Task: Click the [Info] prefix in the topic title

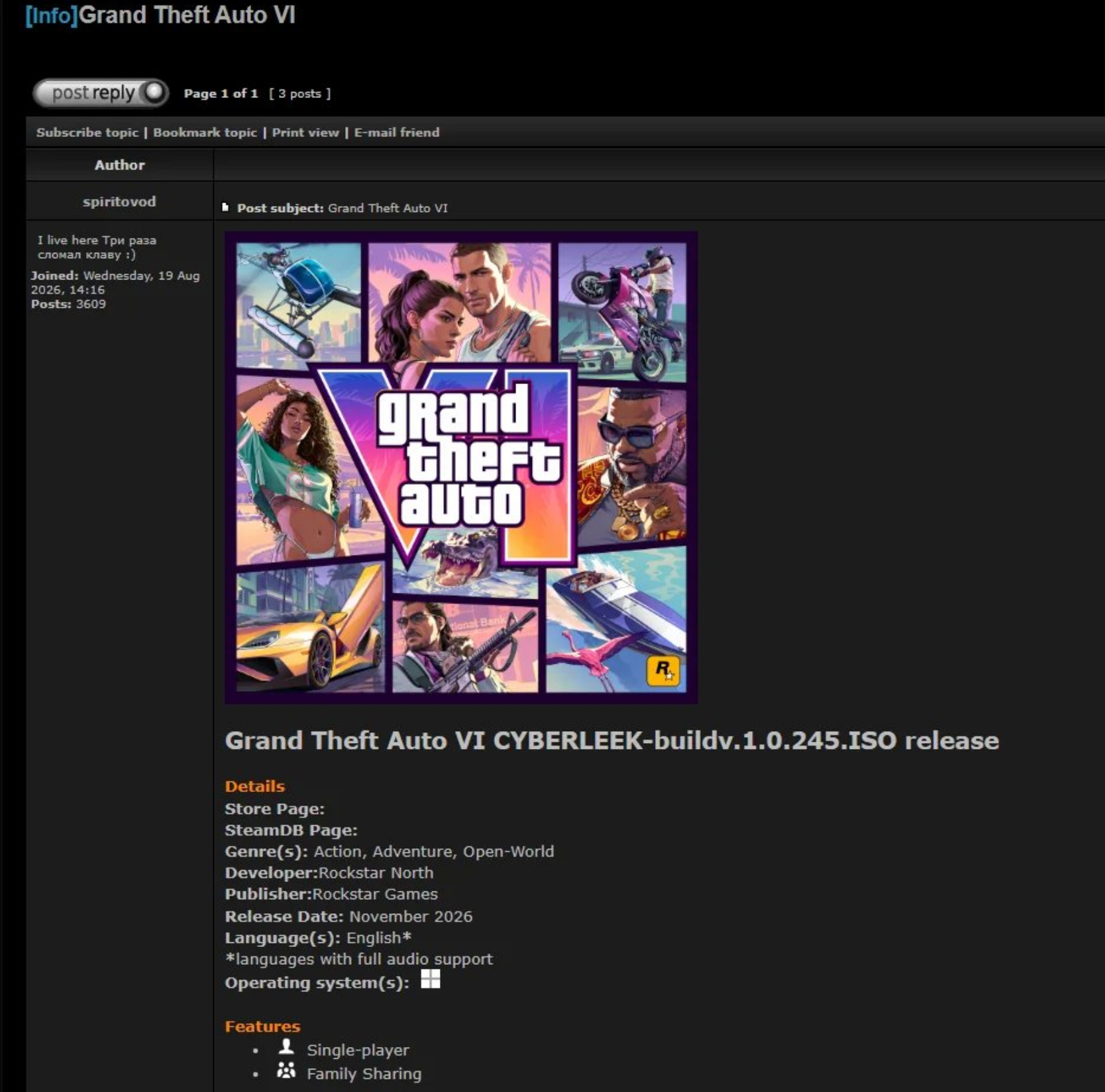Action: 52,15
